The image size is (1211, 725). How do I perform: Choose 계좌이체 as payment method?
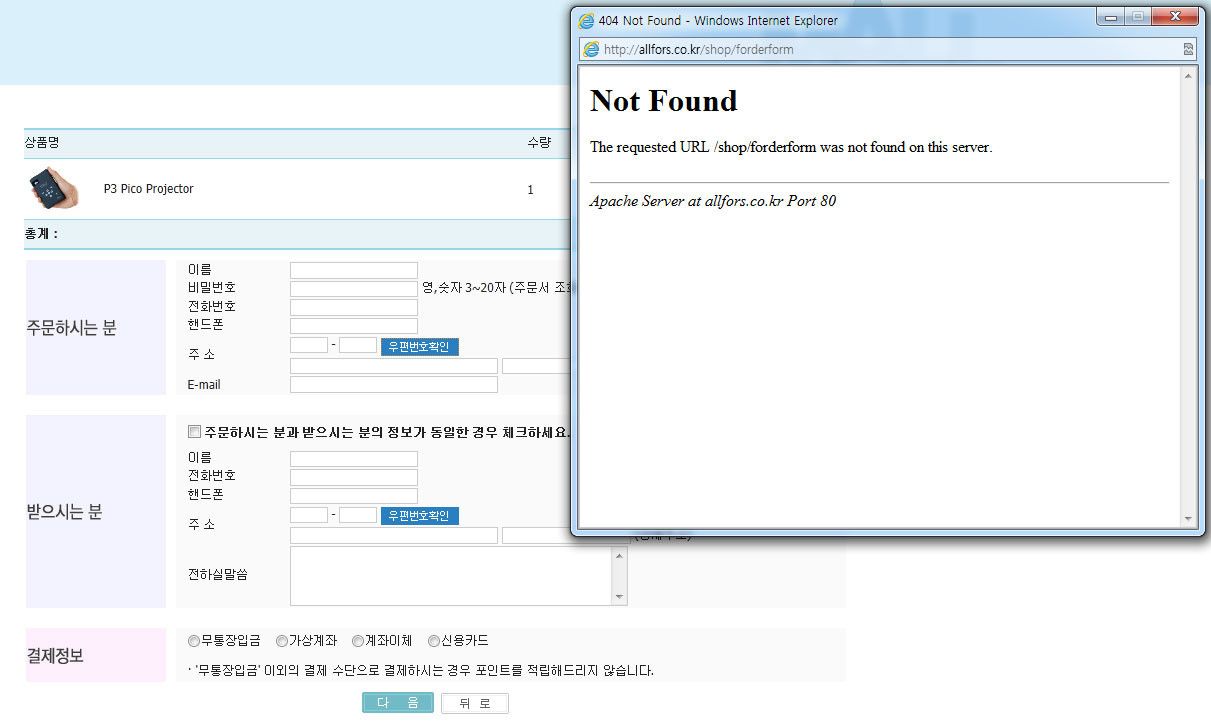pyautogui.click(x=358, y=641)
